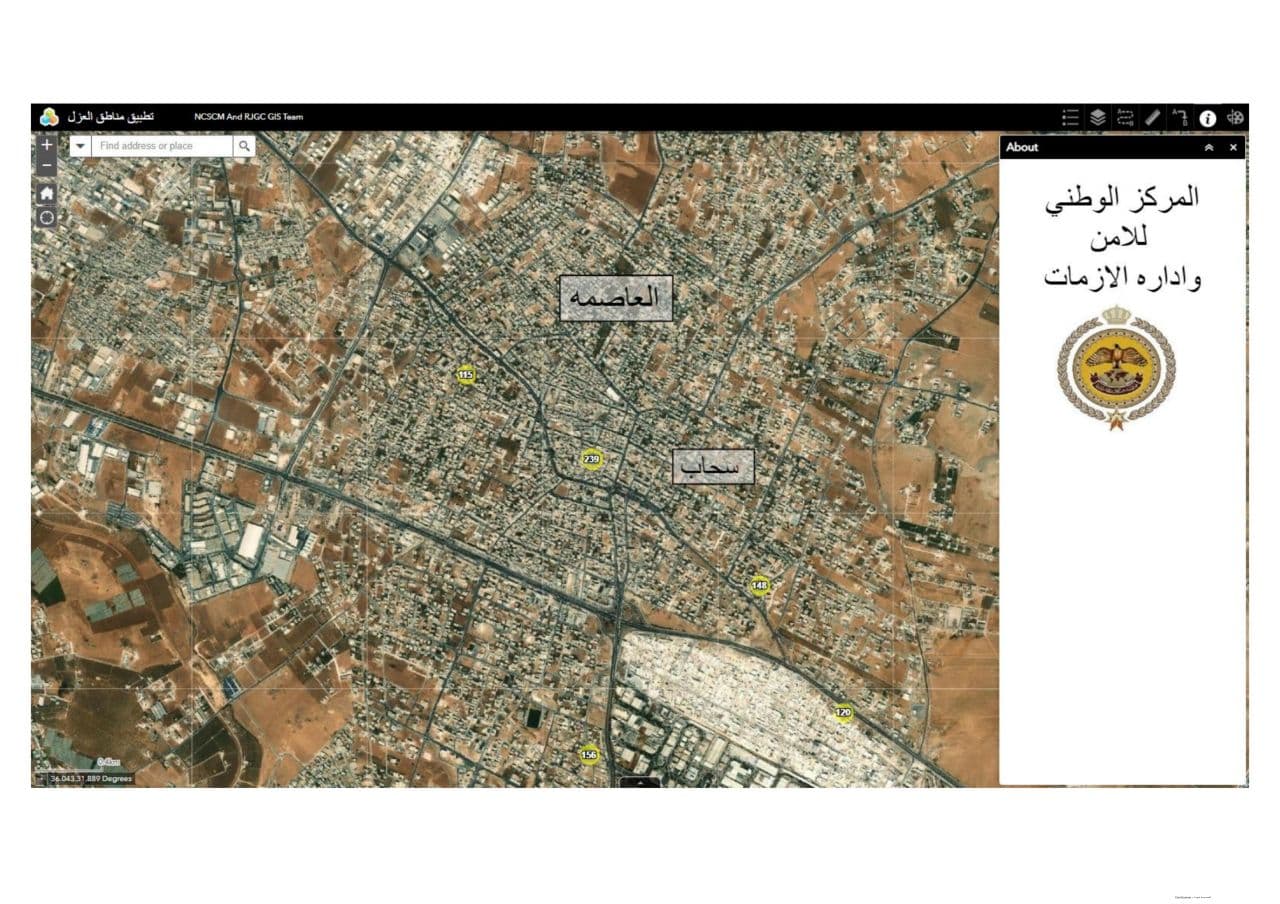Screen dimensions: 1280x904
Task: Click the Find address or place field
Action: pyautogui.click(x=162, y=146)
